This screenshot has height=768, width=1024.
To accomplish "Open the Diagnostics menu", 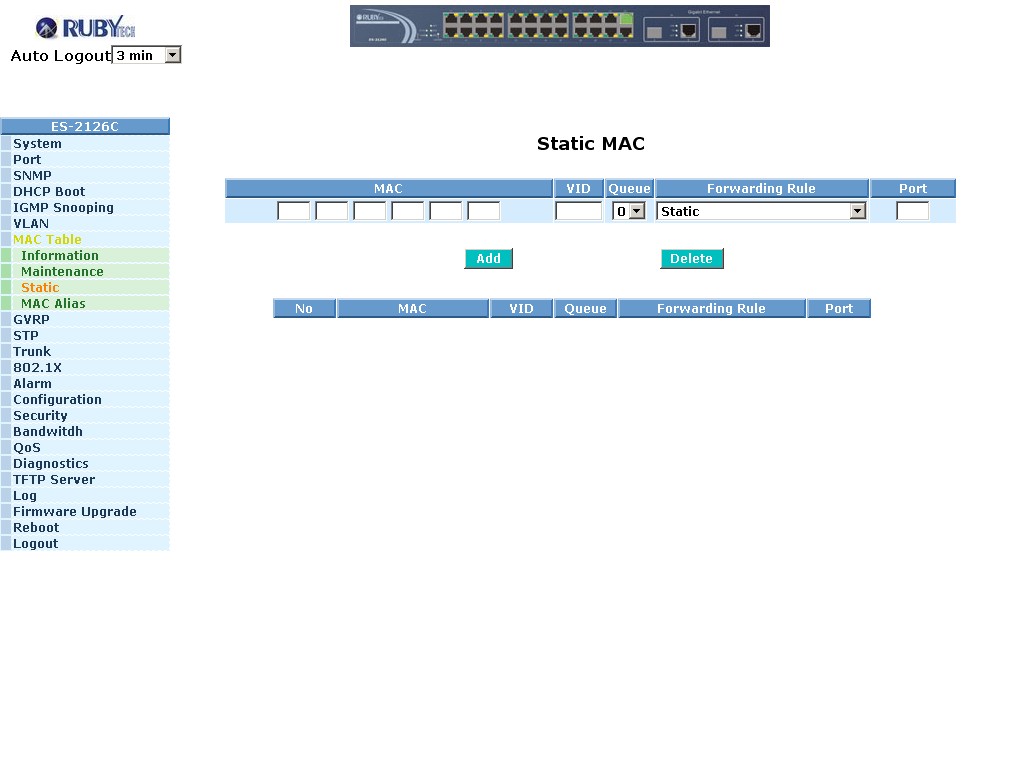I will tap(86, 464).
